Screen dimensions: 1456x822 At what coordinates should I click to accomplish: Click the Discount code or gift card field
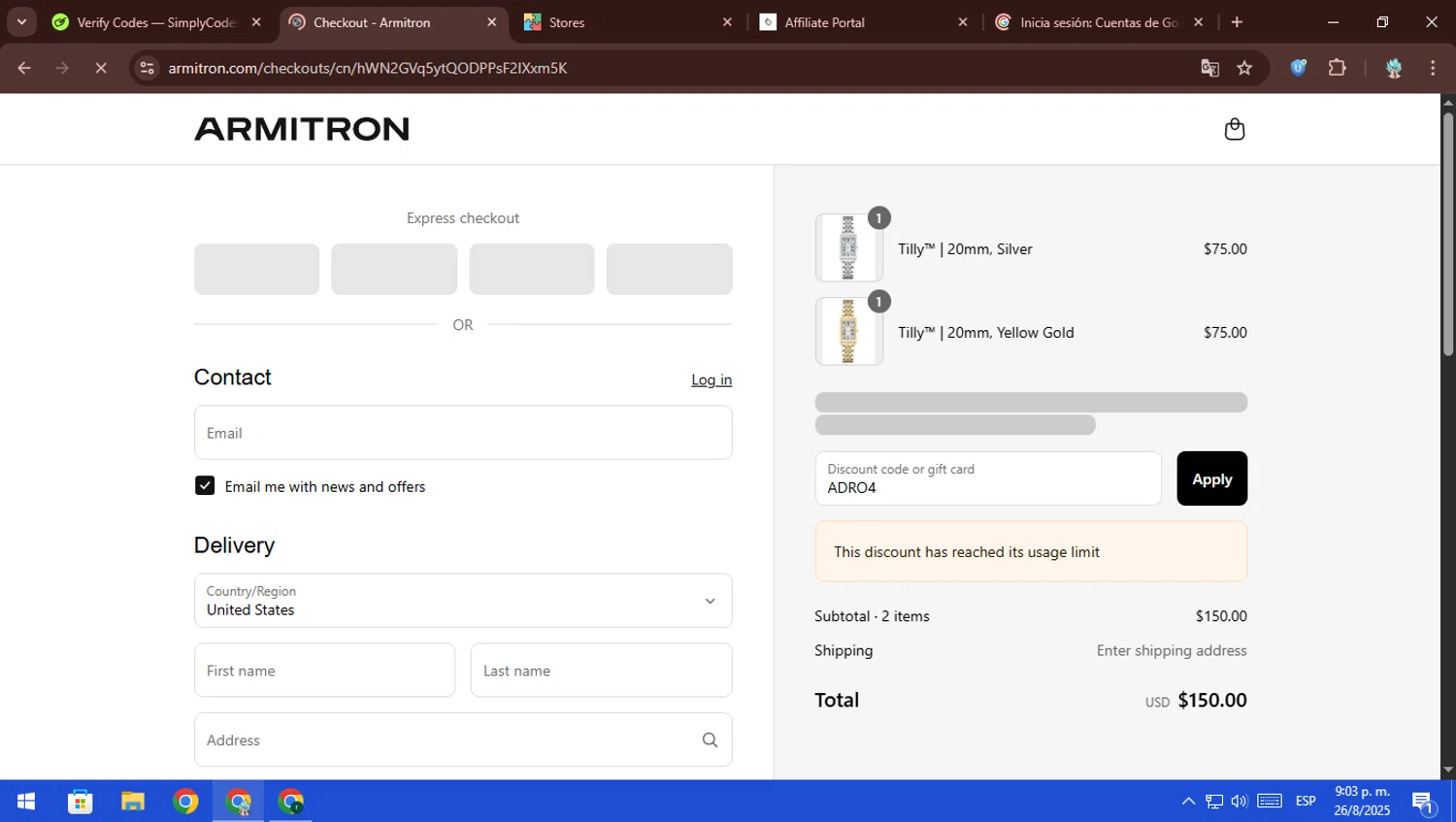pyautogui.click(x=988, y=478)
